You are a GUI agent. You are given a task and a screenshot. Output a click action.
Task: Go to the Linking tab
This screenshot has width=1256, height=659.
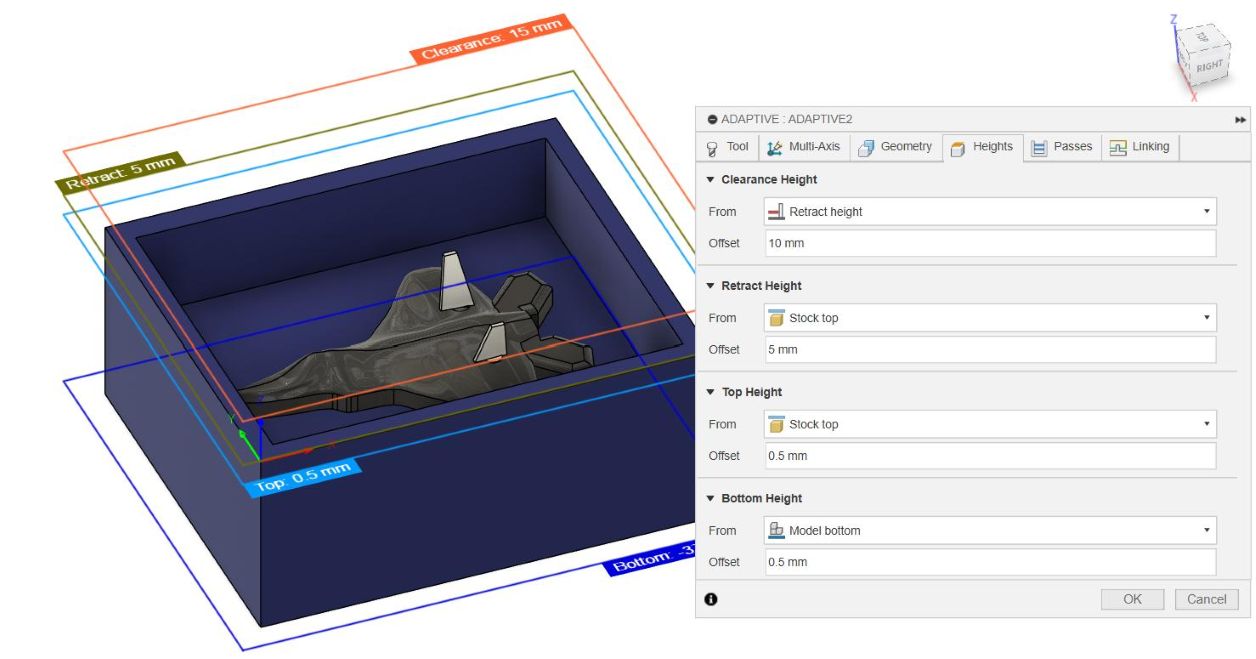point(1140,147)
